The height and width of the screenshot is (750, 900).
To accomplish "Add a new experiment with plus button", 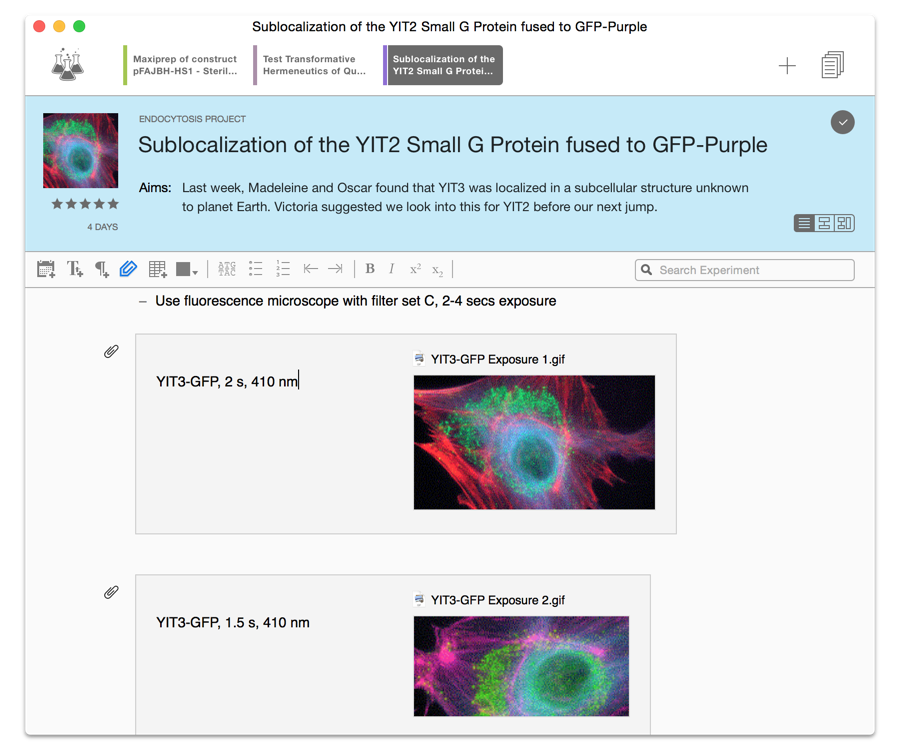I will [787, 66].
